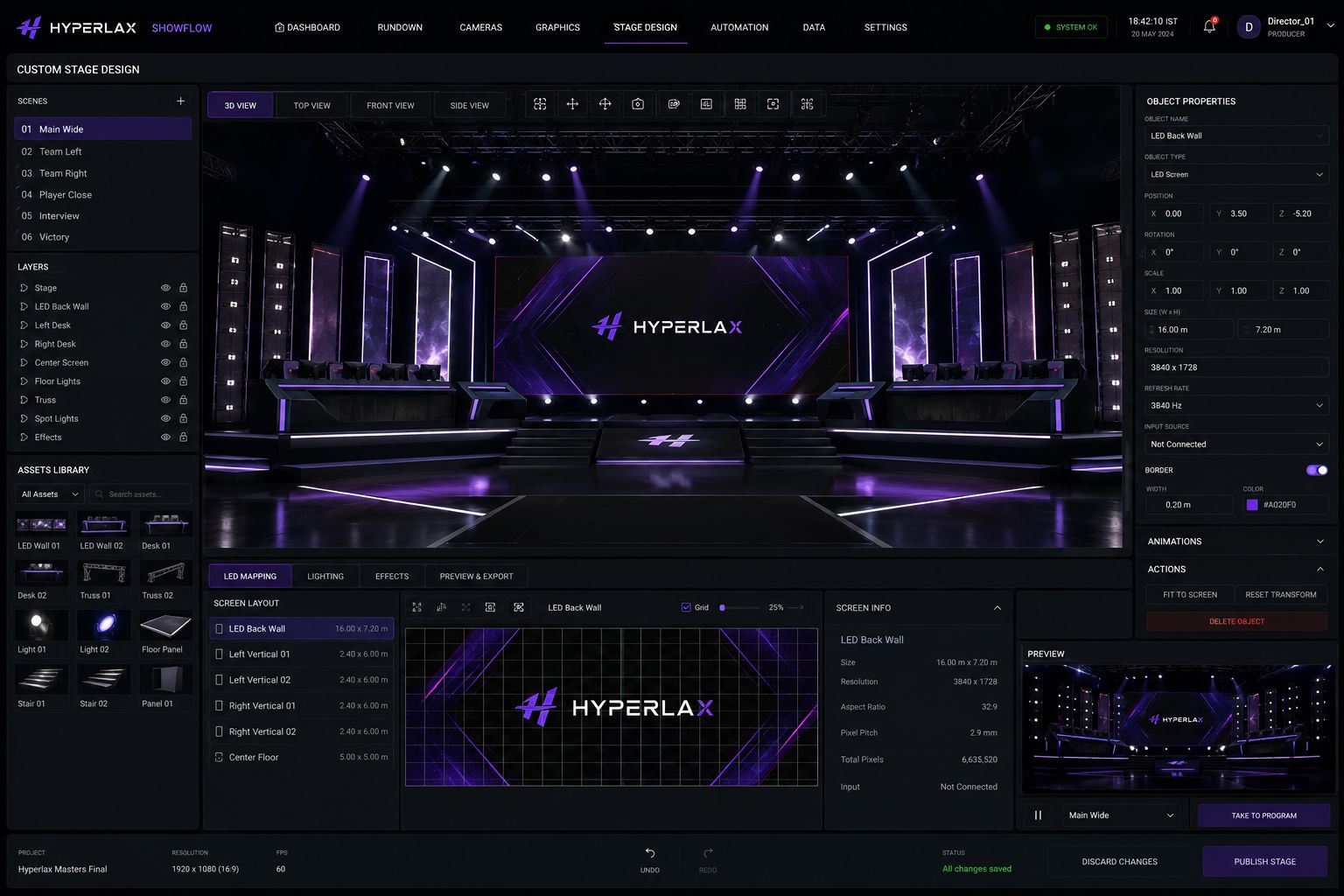Click the Redo arrow

pos(708,853)
